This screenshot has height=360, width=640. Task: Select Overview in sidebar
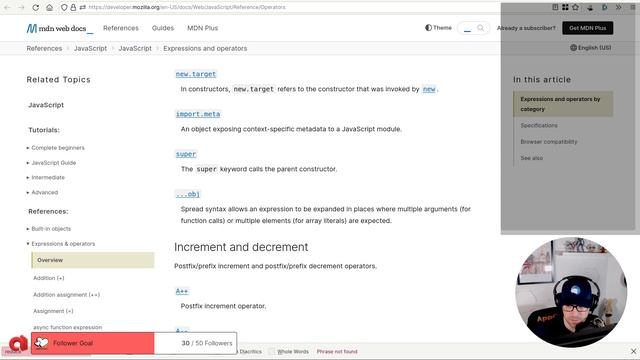(93, 260)
